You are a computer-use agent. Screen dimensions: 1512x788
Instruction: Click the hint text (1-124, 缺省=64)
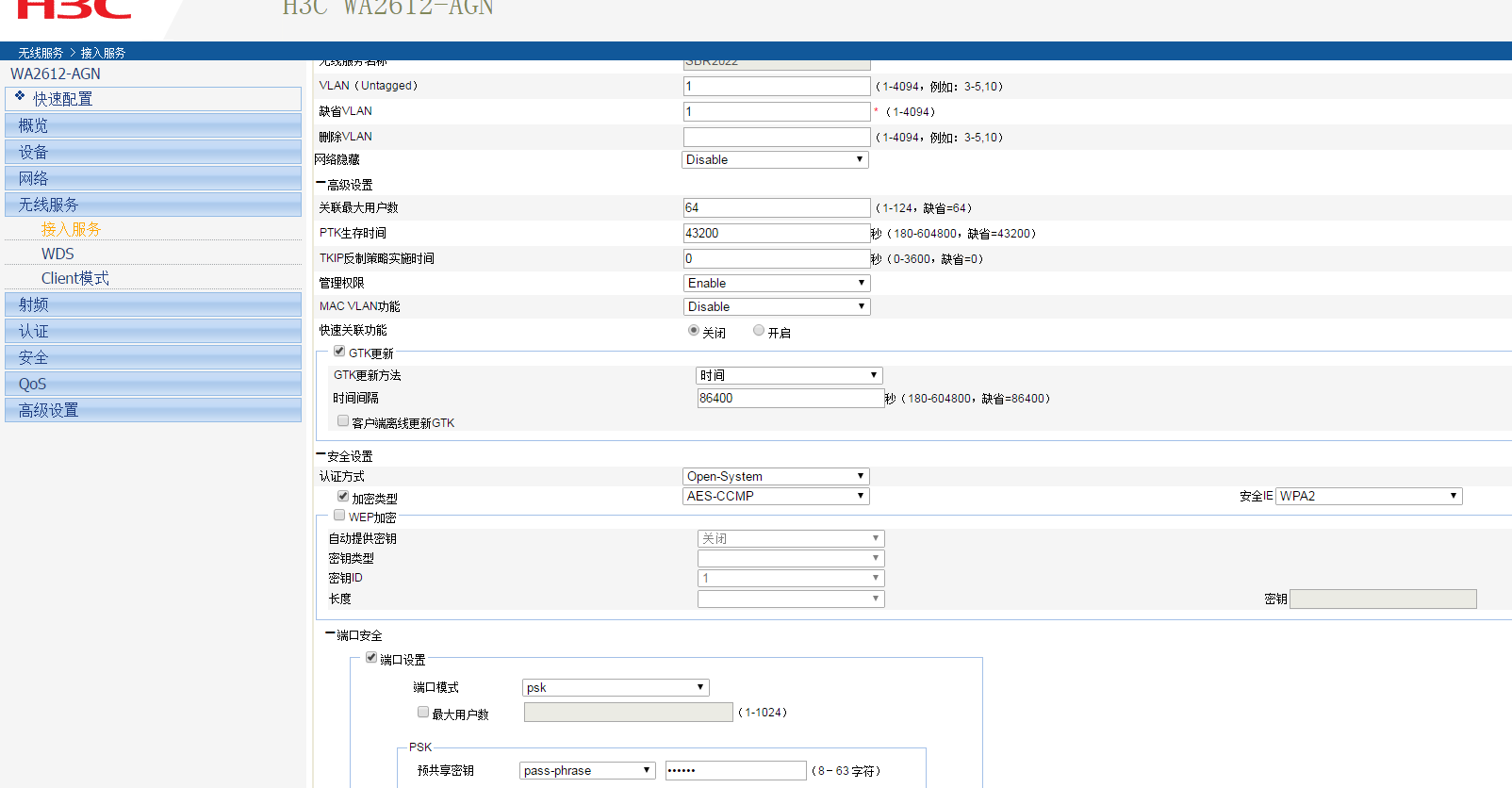(924, 208)
